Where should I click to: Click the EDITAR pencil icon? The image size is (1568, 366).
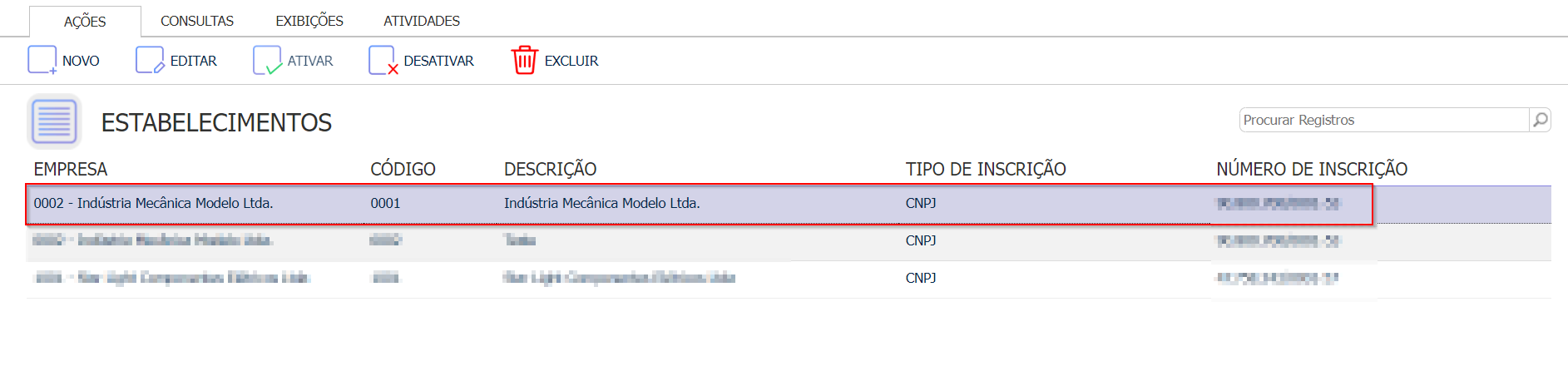pos(150,61)
